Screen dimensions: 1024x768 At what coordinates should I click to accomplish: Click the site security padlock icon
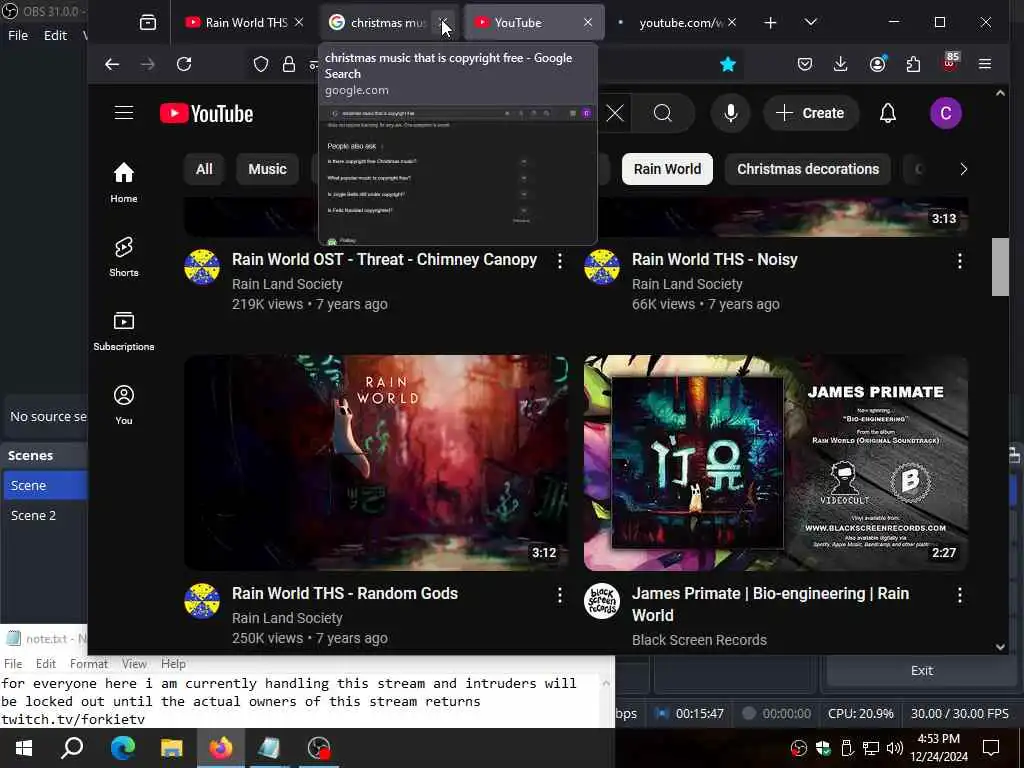pyautogui.click(x=289, y=64)
